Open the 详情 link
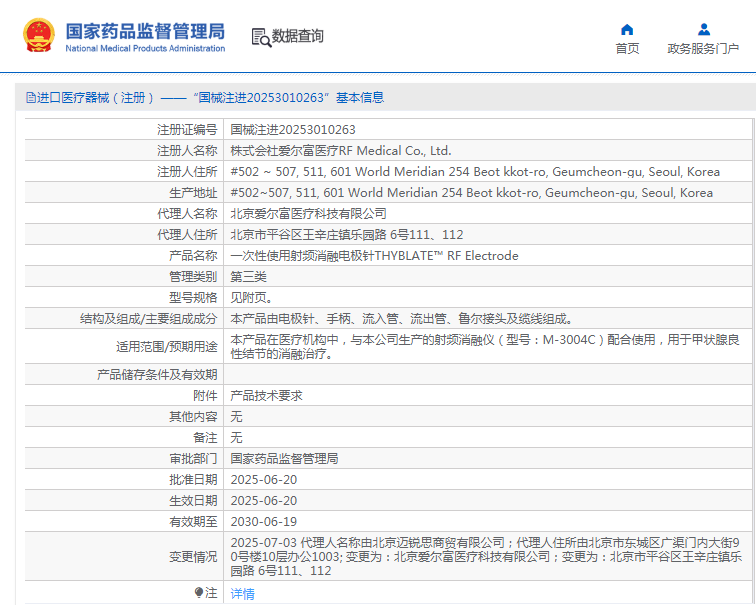Viewport: 756px width, 605px height. coord(242,593)
